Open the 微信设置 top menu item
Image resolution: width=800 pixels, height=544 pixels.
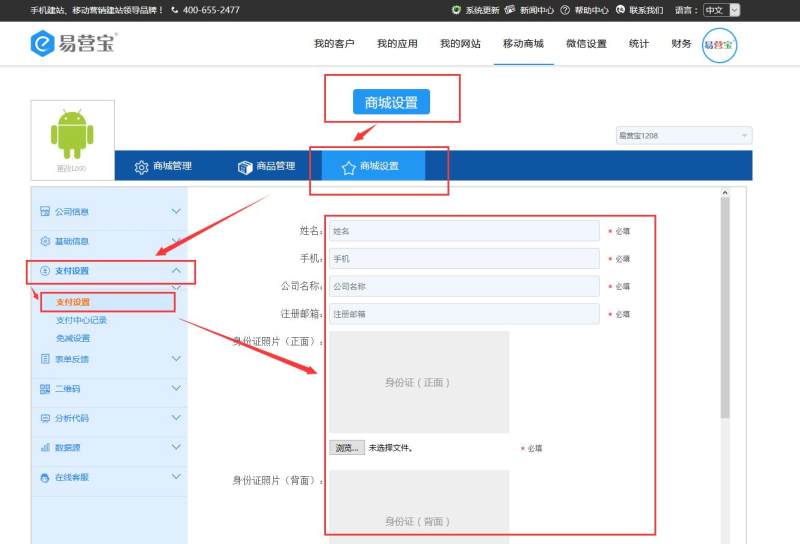pos(586,44)
